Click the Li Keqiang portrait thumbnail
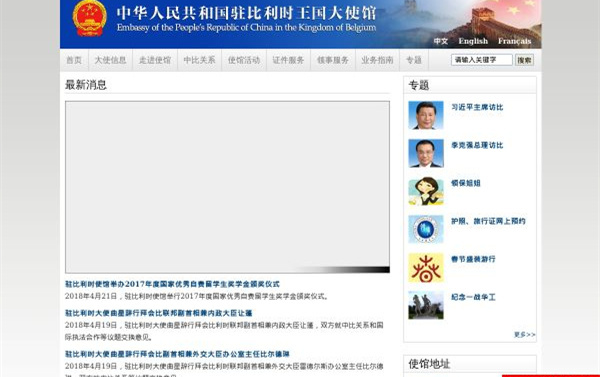The image size is (600, 377). point(426,153)
